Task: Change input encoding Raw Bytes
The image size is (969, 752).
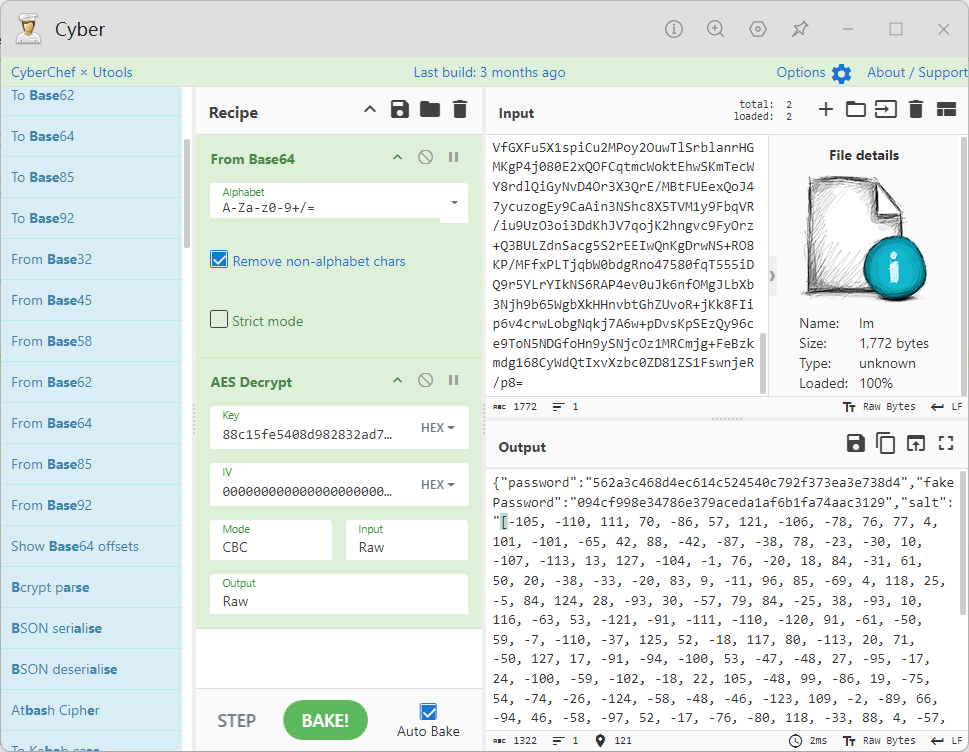Action: 879,407
